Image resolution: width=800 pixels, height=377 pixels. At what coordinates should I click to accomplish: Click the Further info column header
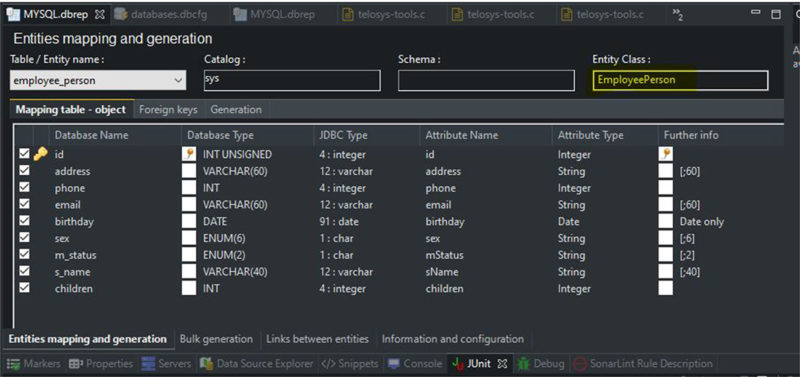pos(720,135)
